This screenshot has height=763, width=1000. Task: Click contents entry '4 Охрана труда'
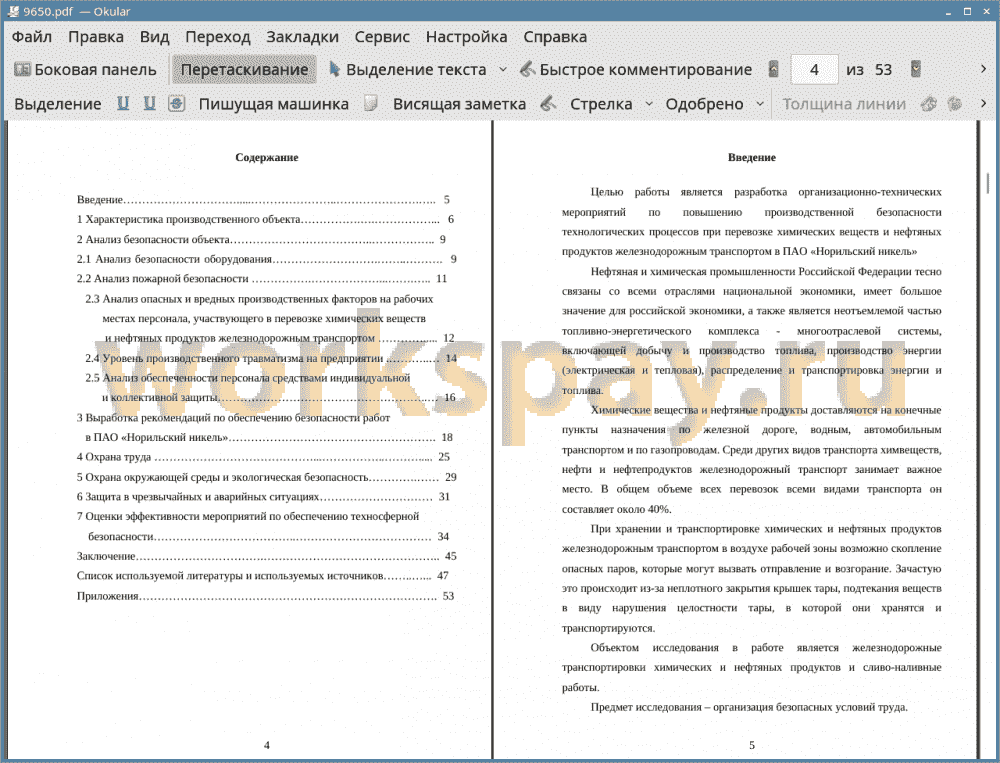[263, 457]
